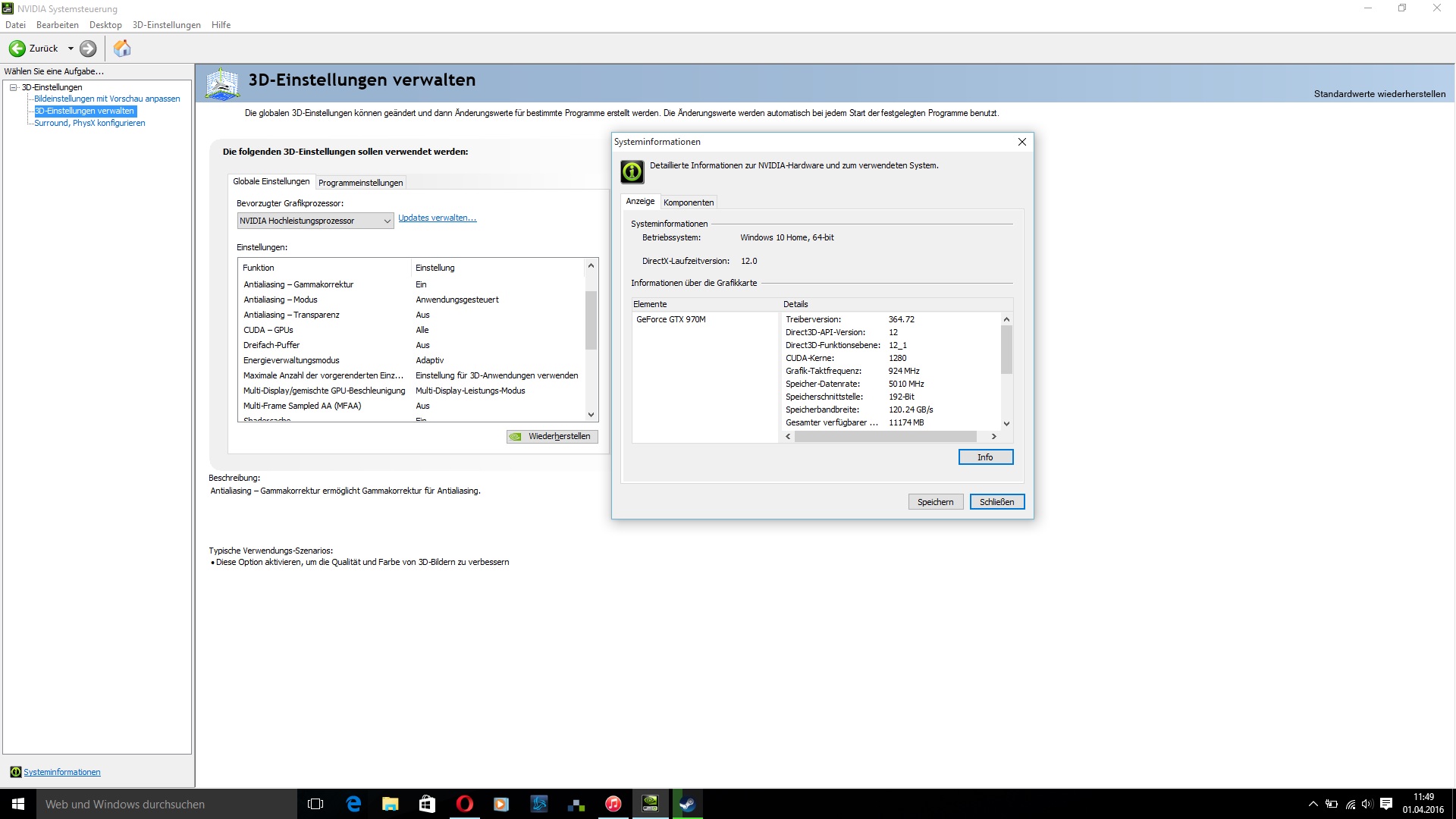This screenshot has height=819, width=1456.
Task: Open the Steam icon in the taskbar
Action: click(x=687, y=804)
